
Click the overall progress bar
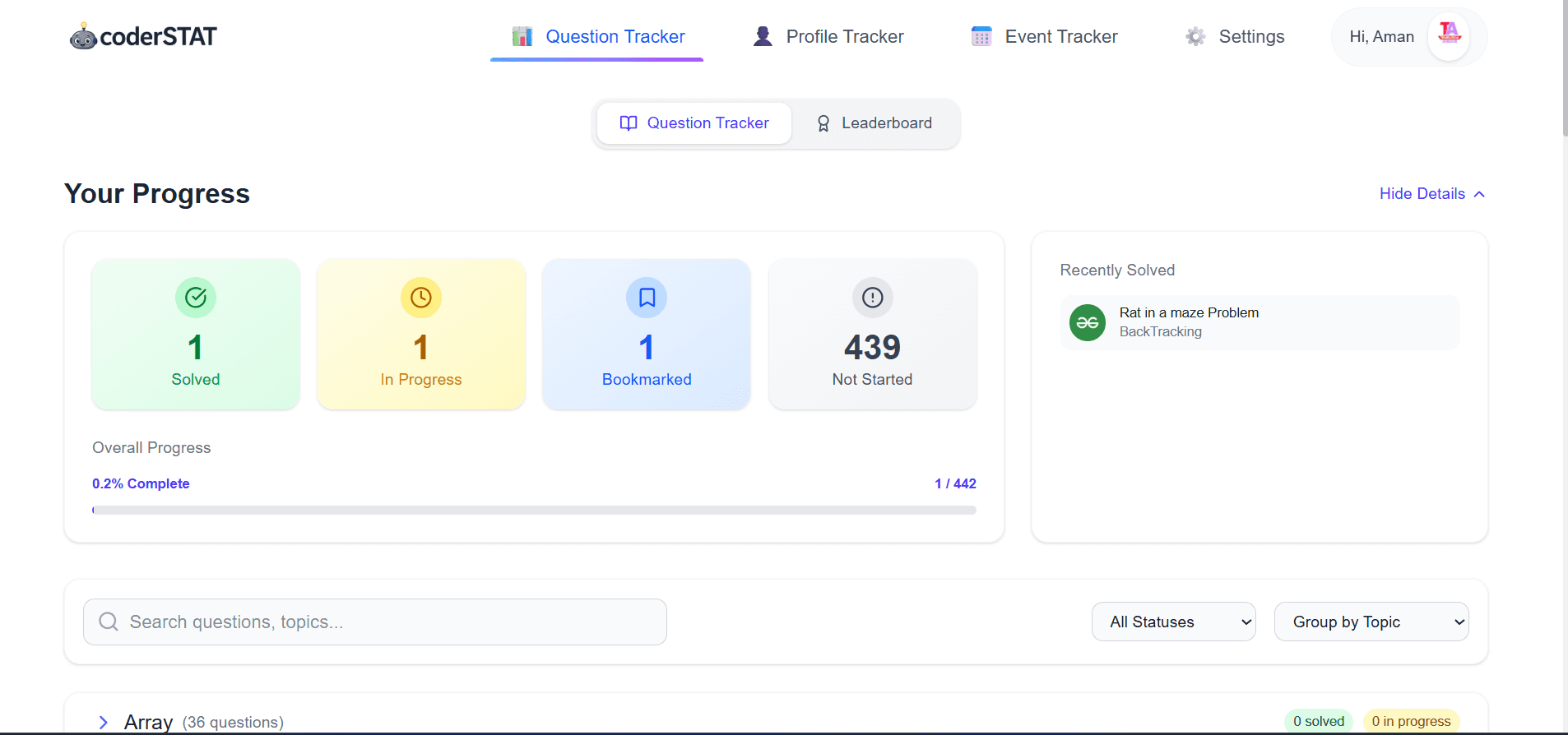click(x=535, y=510)
